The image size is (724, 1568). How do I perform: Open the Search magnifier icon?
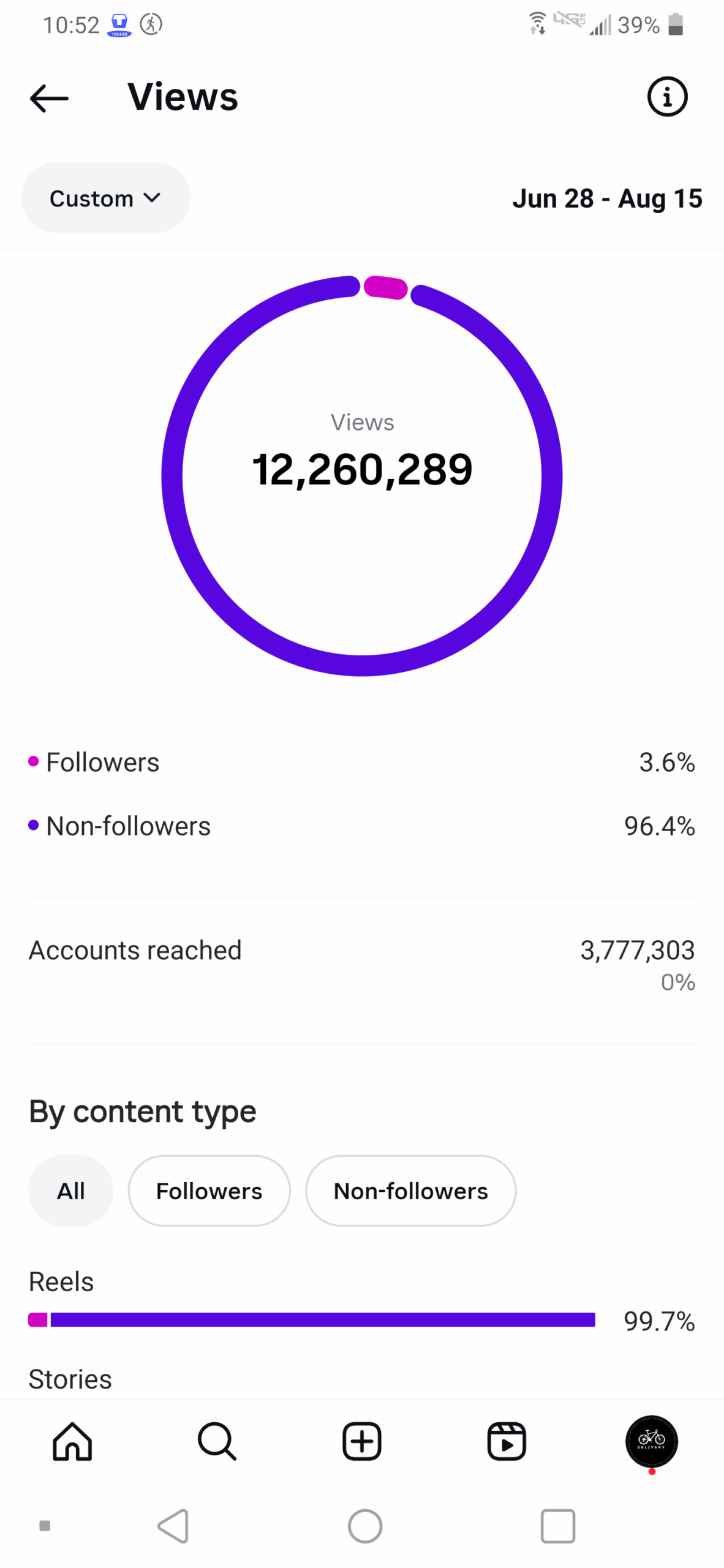[x=217, y=1441]
